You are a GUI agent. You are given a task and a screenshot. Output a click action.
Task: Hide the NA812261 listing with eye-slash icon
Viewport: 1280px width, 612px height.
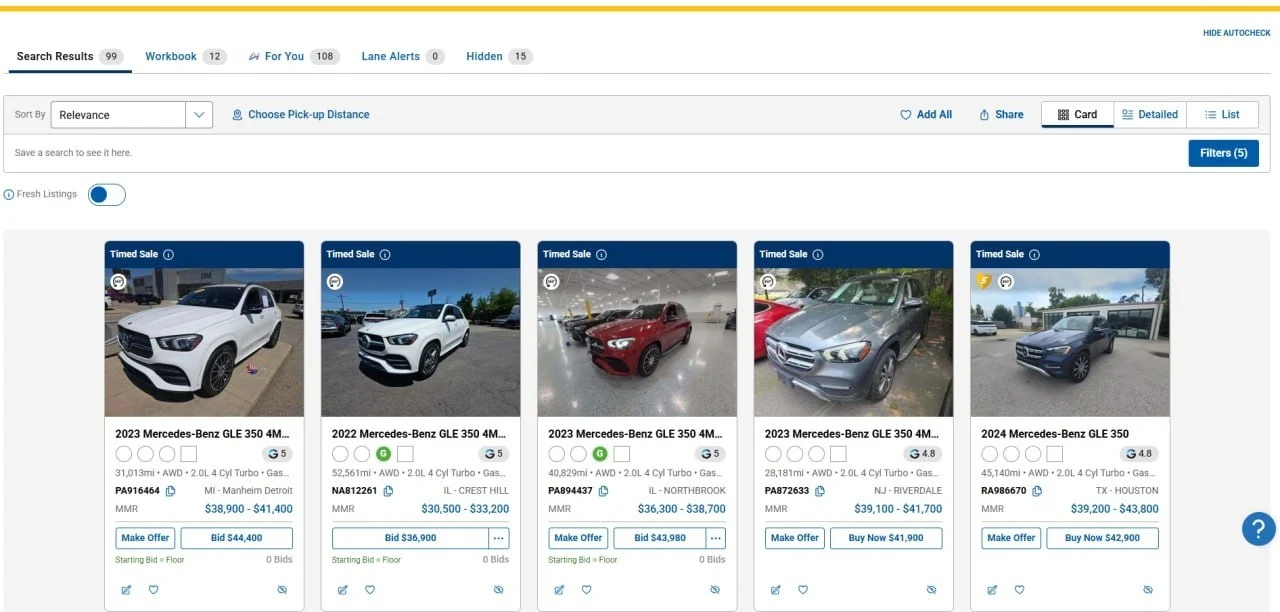[498, 590]
